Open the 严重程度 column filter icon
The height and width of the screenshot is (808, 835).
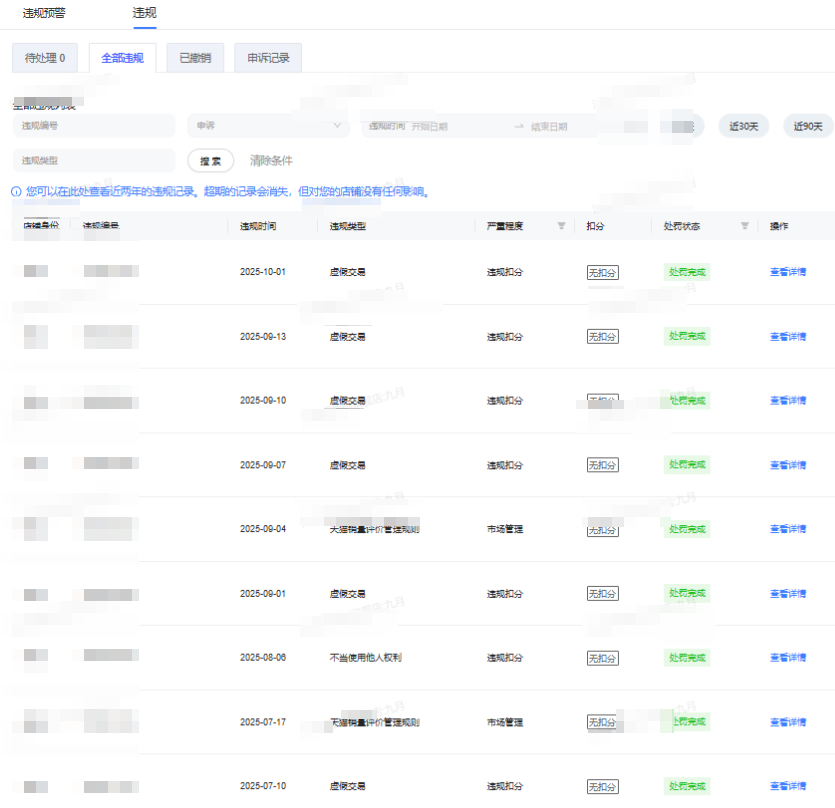coord(561,226)
